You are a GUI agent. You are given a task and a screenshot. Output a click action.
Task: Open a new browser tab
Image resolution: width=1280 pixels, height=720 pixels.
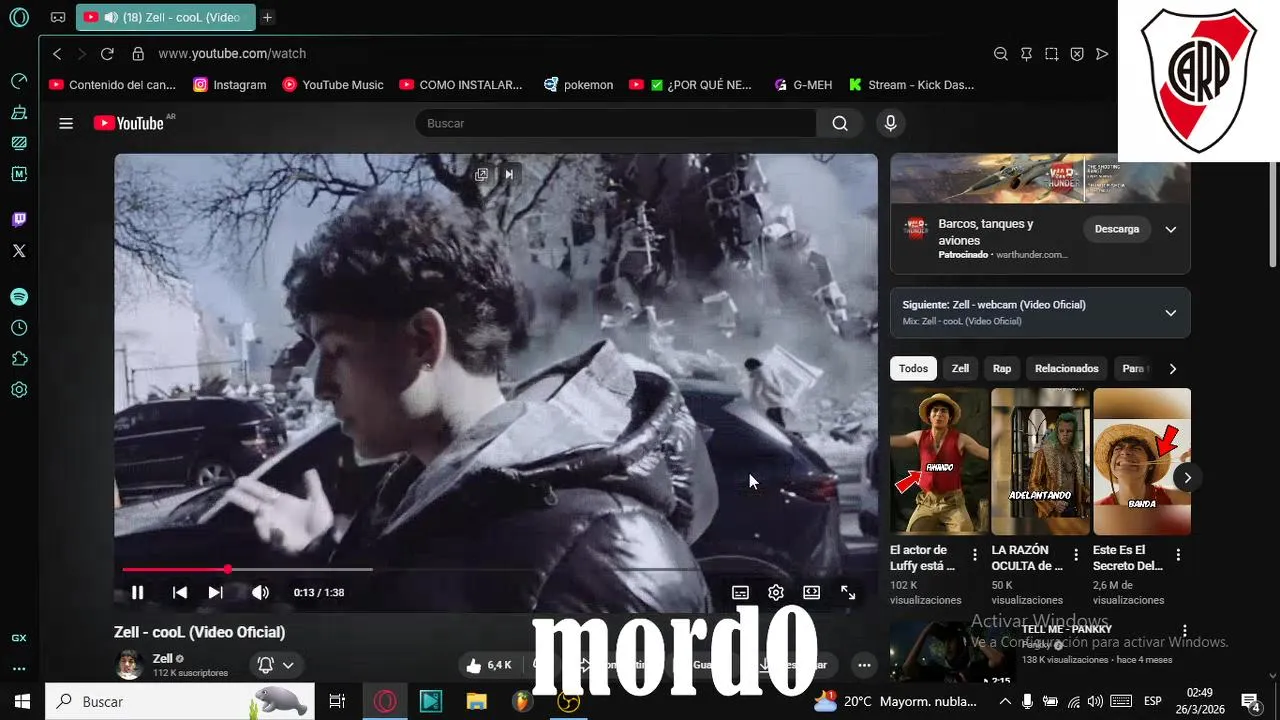coord(267,17)
